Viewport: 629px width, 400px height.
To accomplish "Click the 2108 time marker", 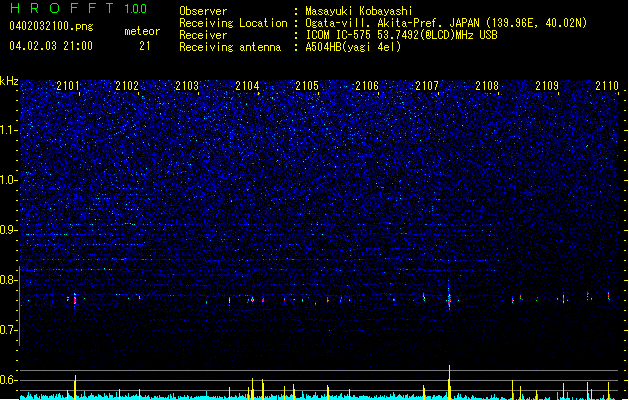I will click(x=487, y=85).
